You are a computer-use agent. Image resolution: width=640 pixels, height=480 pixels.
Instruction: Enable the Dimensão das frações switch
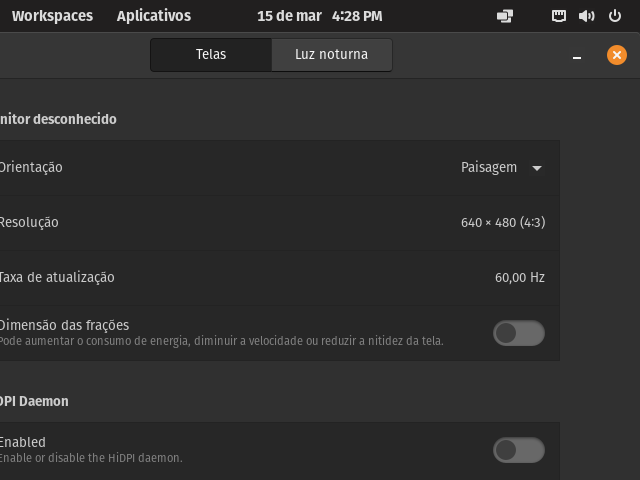pyautogui.click(x=519, y=333)
